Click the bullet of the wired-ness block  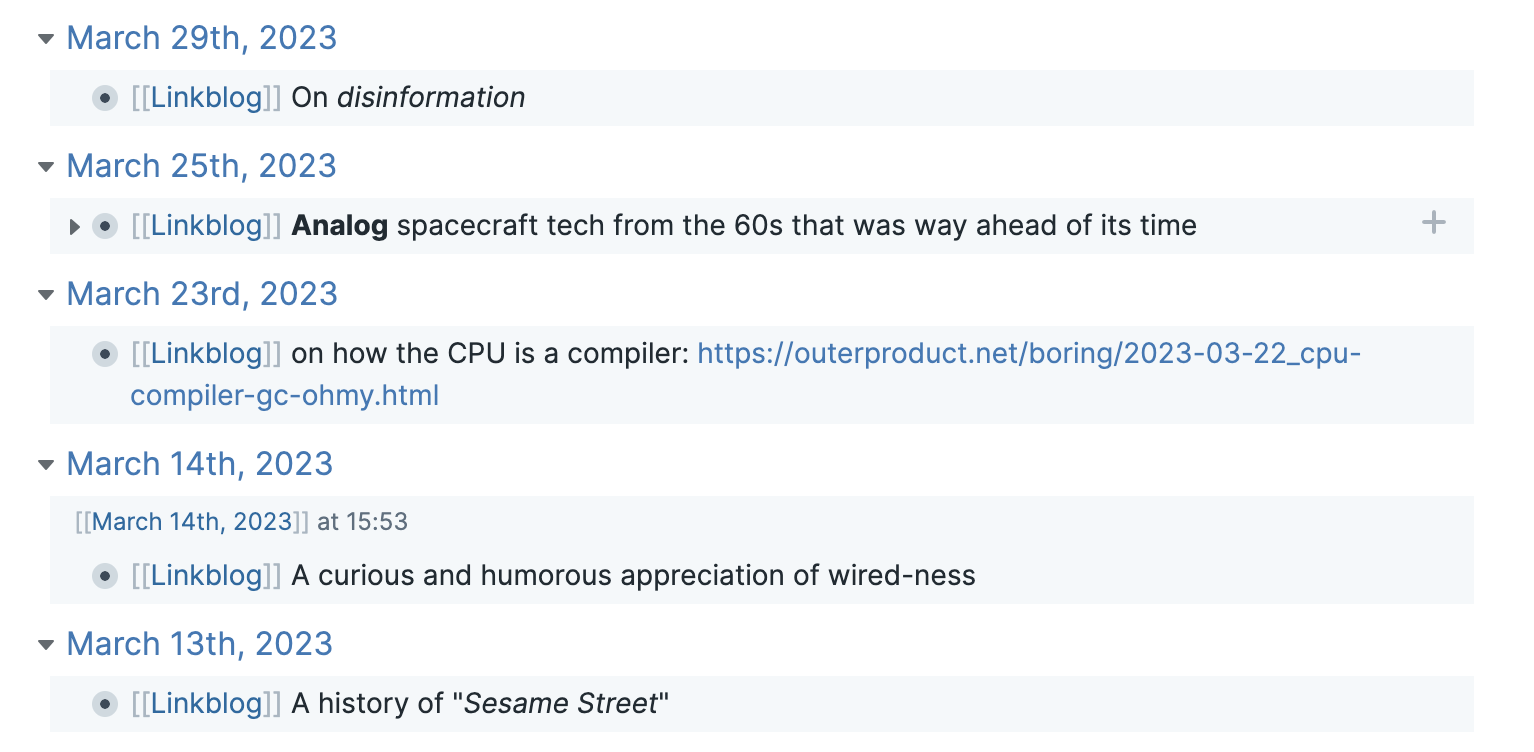coord(105,576)
